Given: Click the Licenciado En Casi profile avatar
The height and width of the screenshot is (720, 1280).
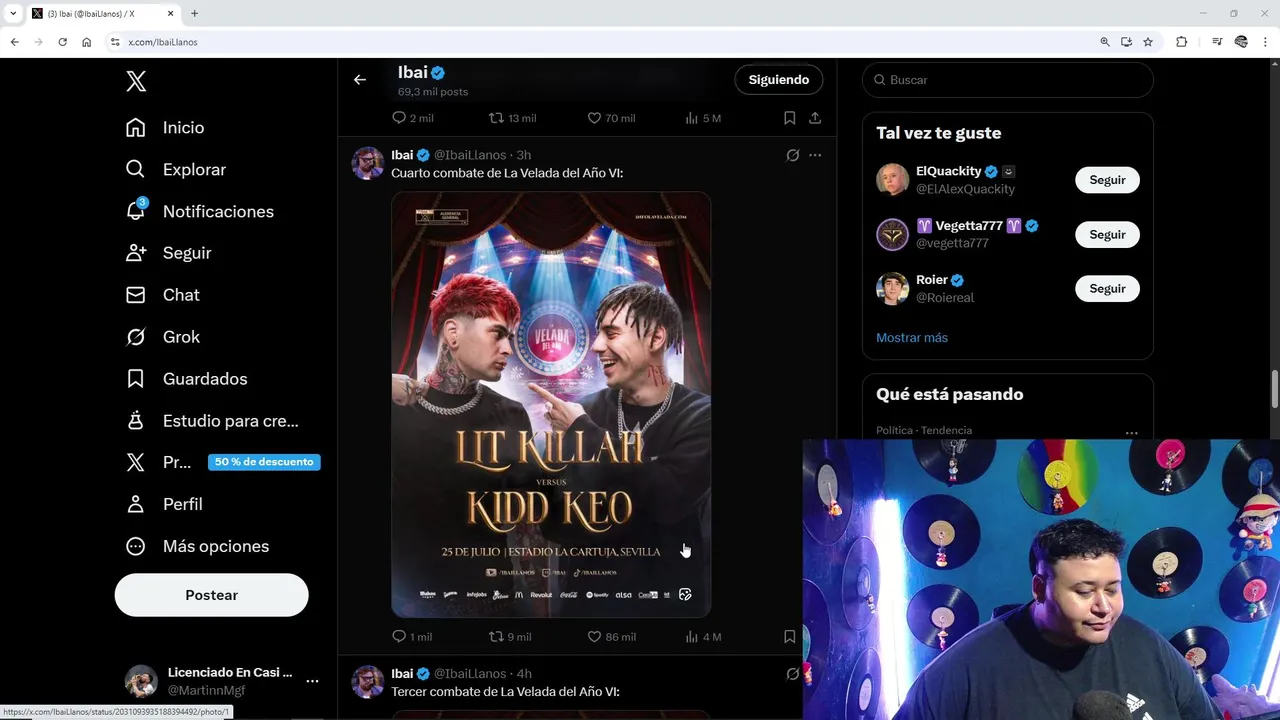Looking at the screenshot, I should (141, 681).
